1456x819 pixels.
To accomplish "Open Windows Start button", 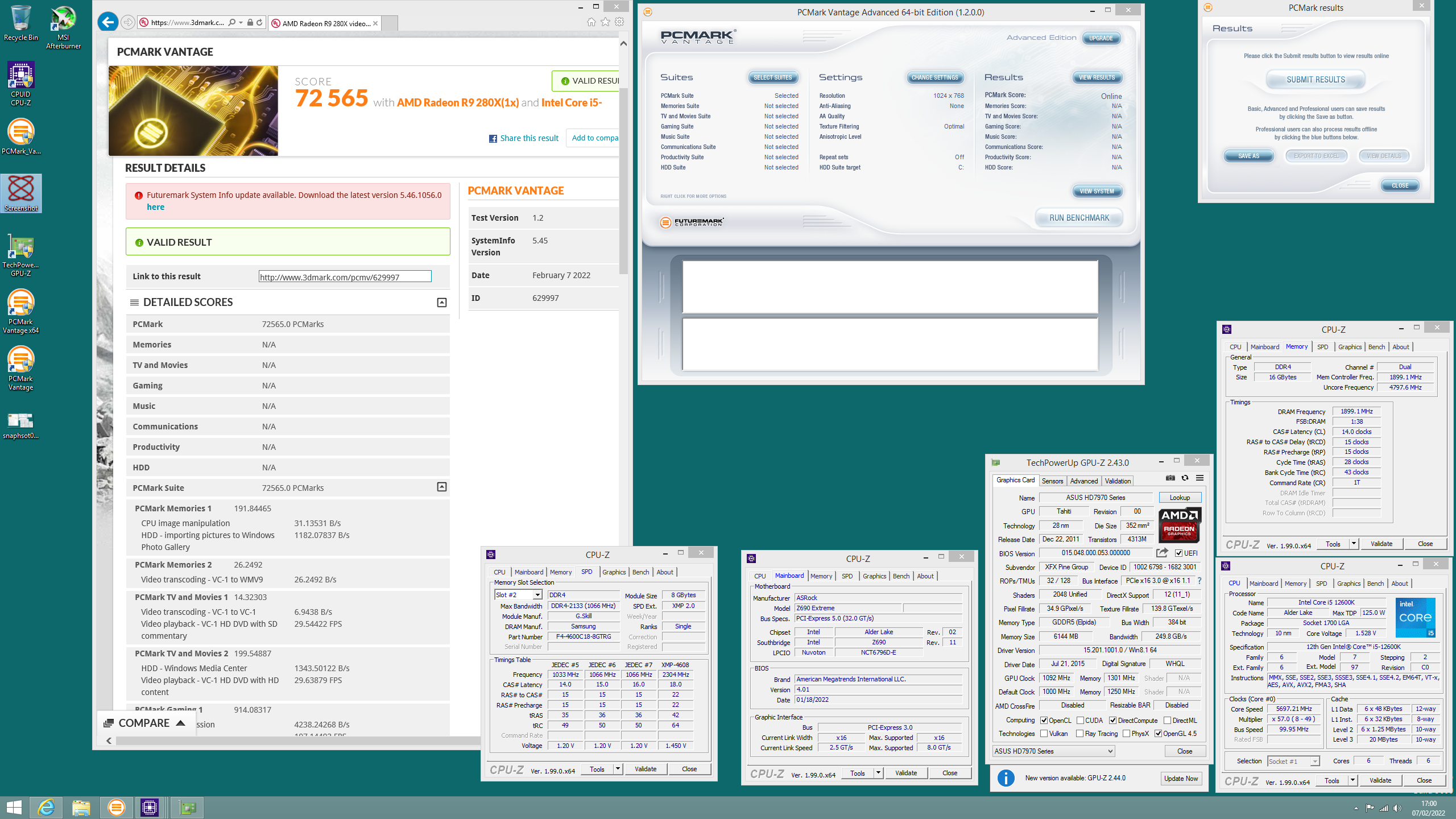I will [14, 807].
